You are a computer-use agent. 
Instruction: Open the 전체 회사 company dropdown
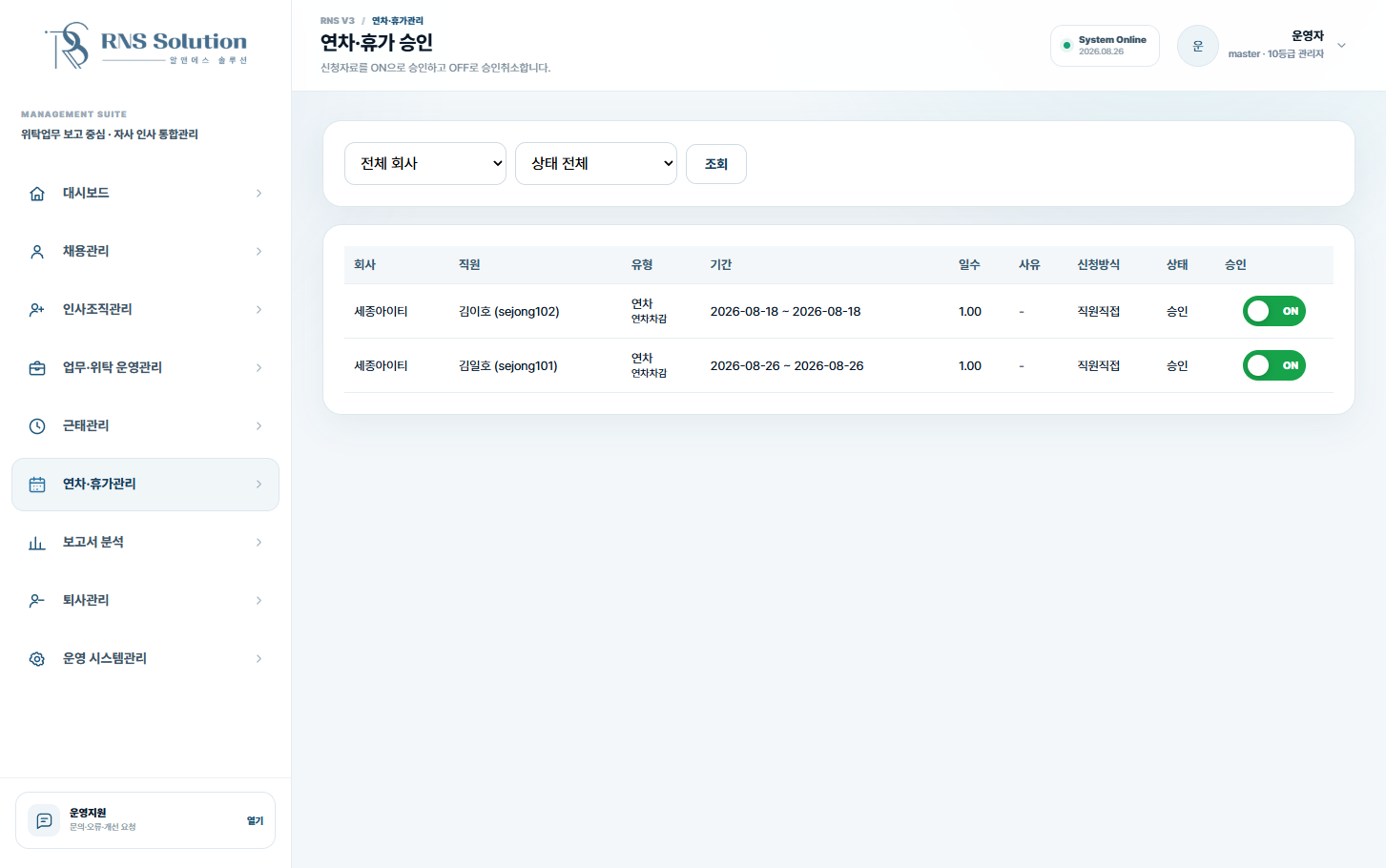click(x=425, y=163)
